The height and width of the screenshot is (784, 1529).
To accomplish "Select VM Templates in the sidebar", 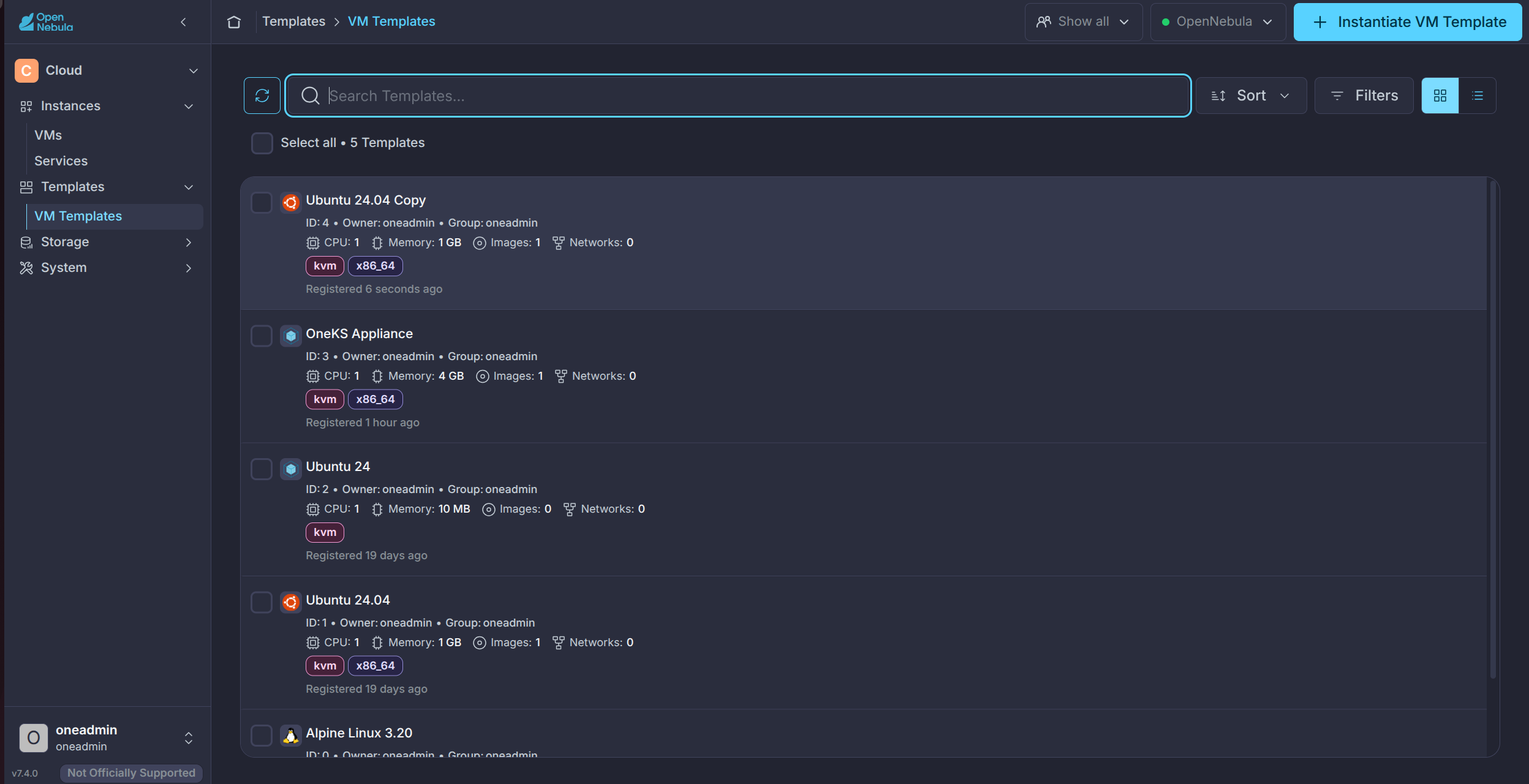I will pos(115,216).
